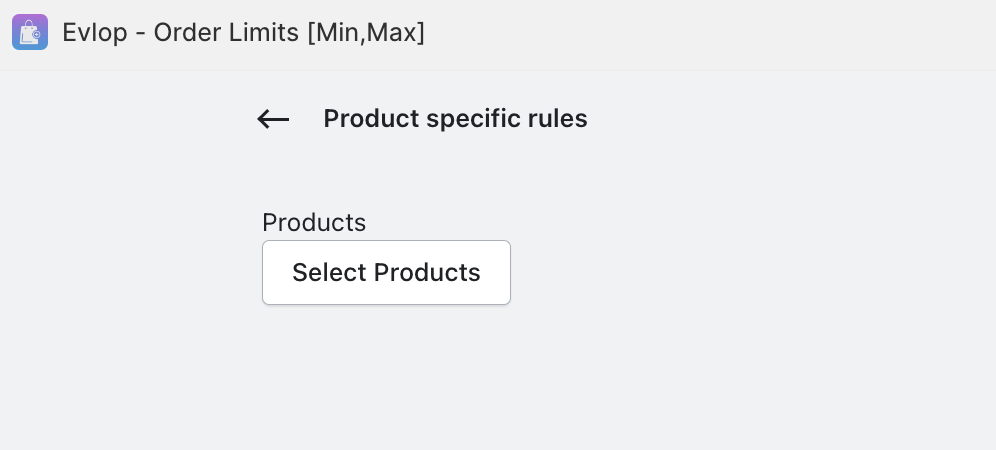This screenshot has width=996, height=450.
Task: Leave the Product specific rules page
Action: click(x=273, y=120)
